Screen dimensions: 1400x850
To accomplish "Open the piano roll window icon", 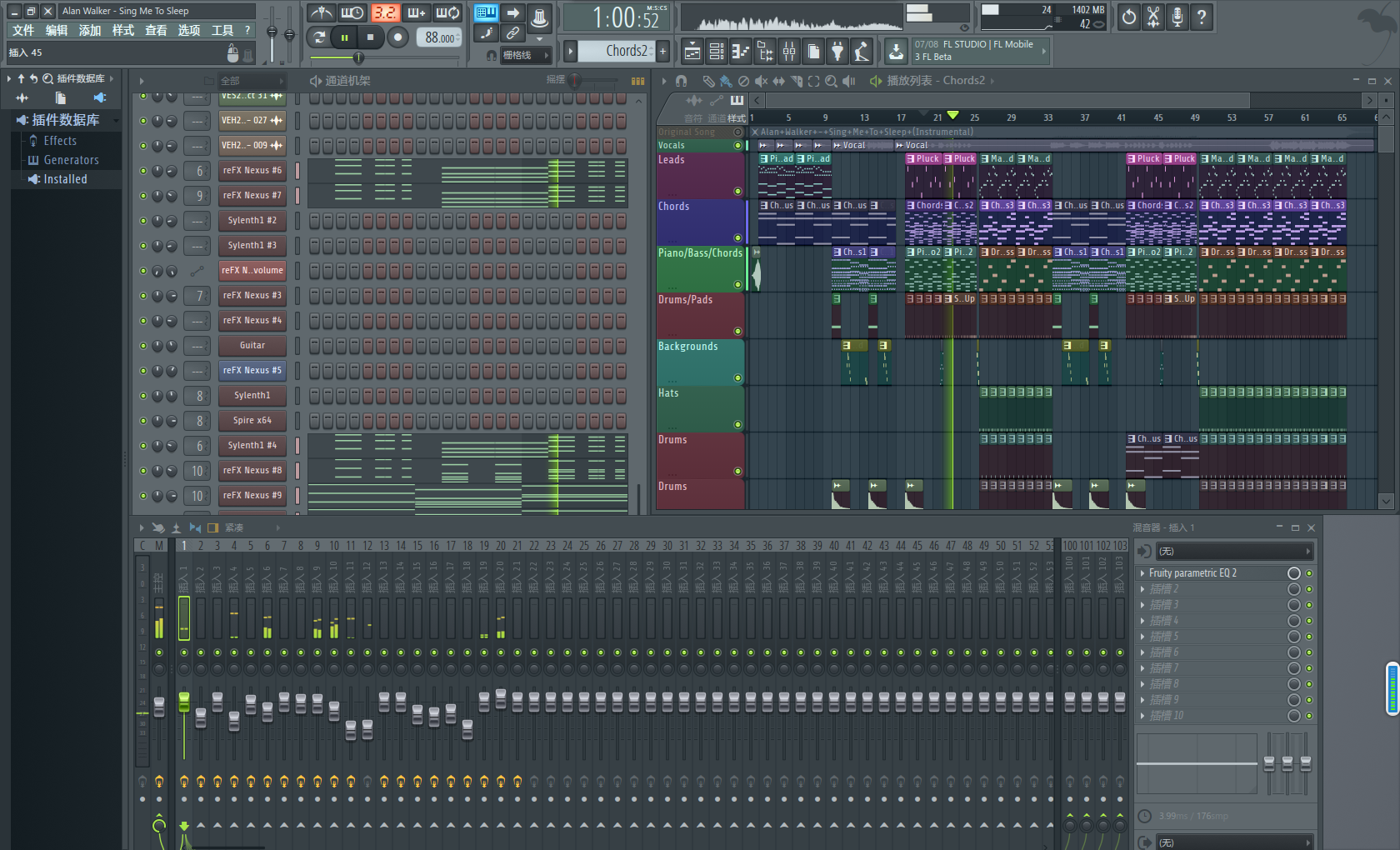I will [741, 52].
